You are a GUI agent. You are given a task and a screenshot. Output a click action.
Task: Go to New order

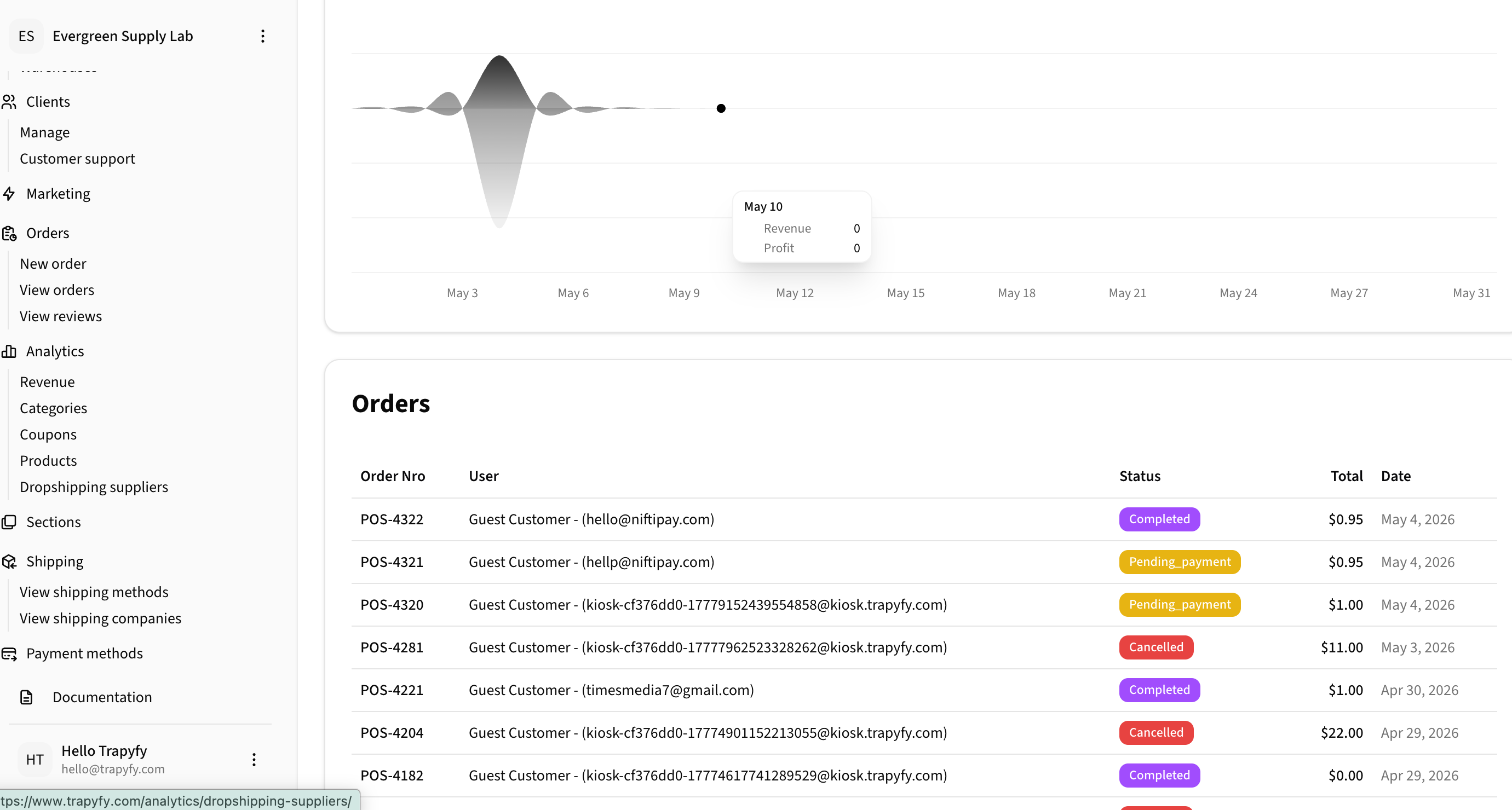[53, 264]
